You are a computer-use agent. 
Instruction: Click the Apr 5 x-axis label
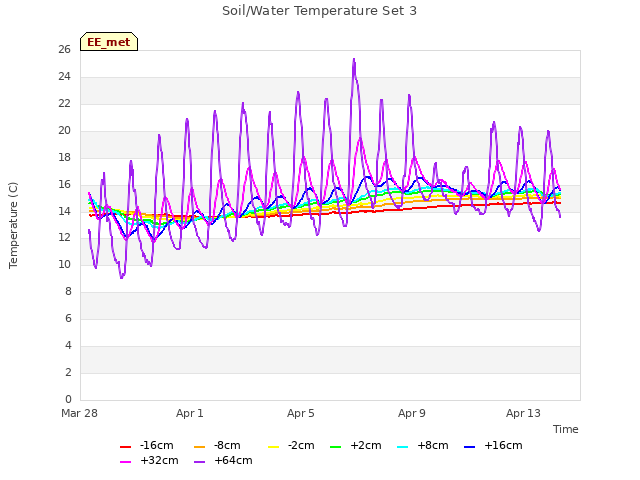[301, 413]
